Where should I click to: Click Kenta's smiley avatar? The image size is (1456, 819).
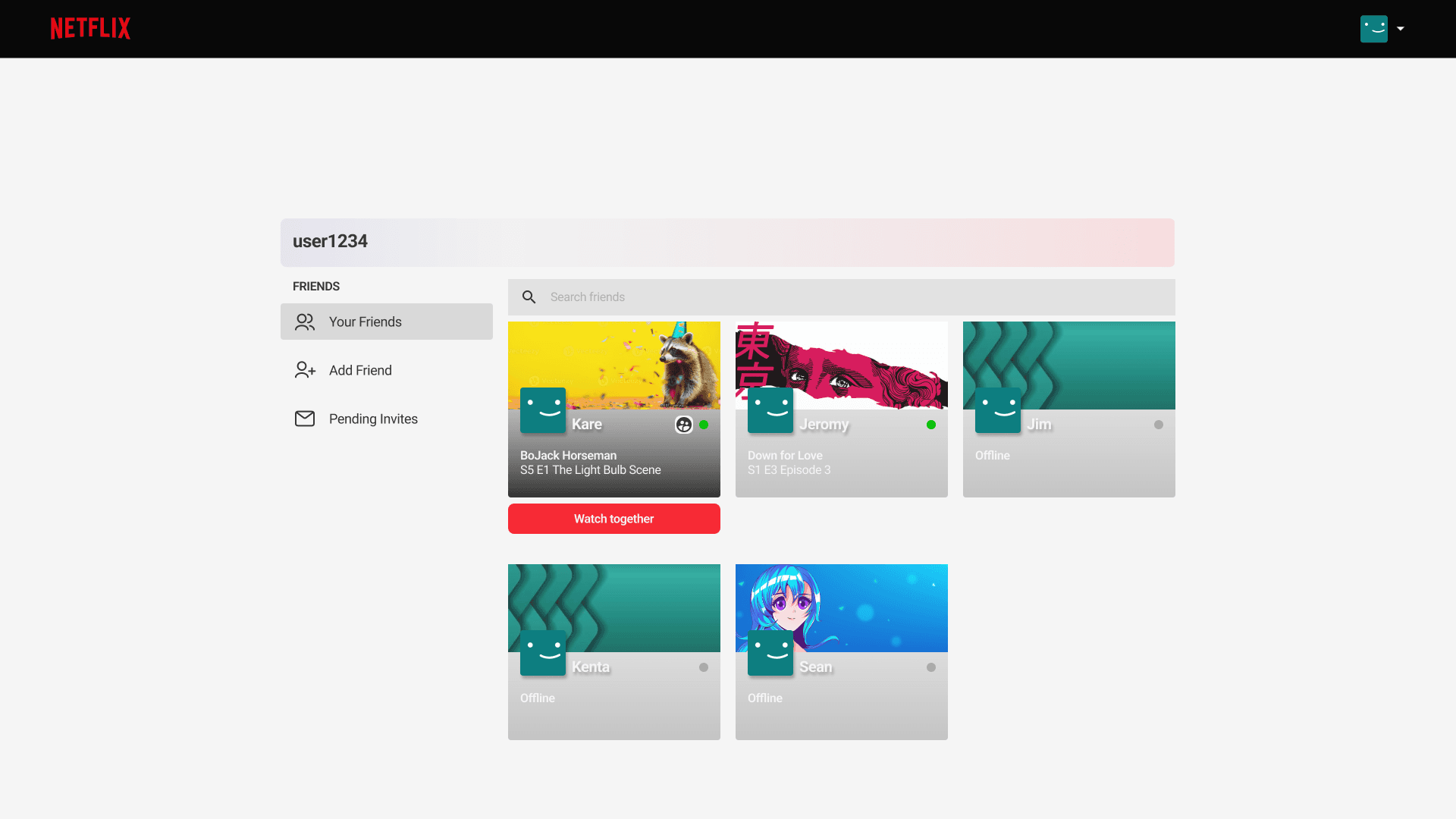point(543,653)
